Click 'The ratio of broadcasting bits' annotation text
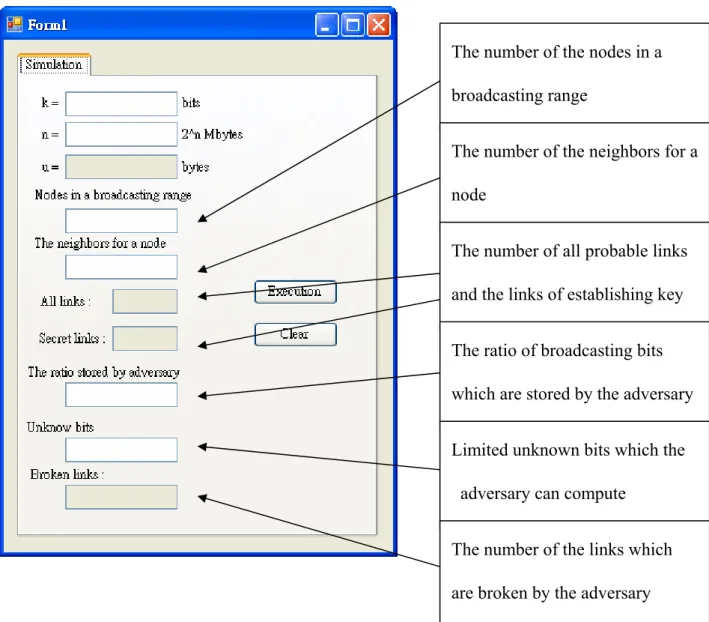Image resolution: width=709 pixels, height=622 pixels. (557, 350)
